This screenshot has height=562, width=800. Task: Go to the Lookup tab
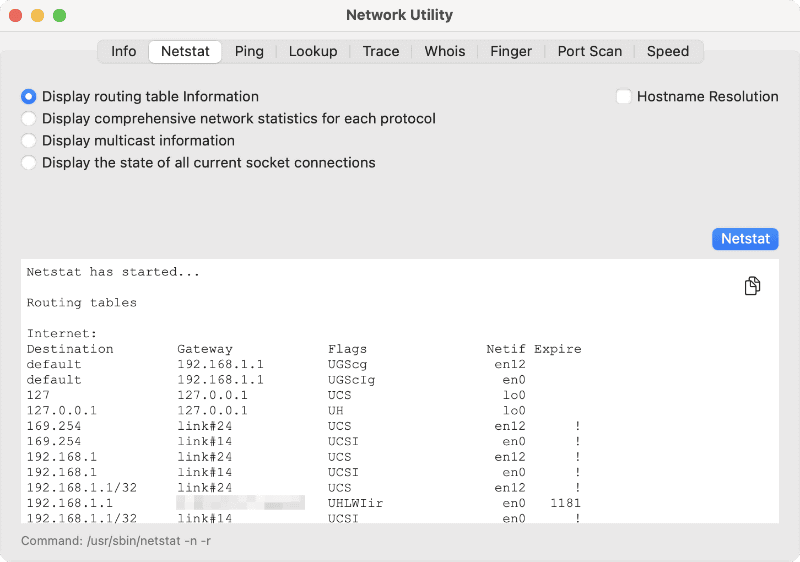click(x=313, y=52)
